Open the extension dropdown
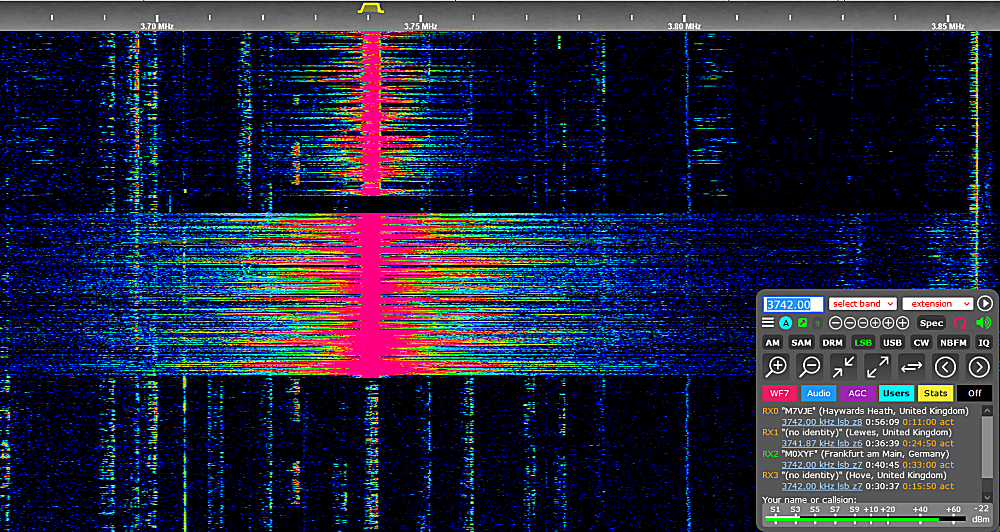The image size is (1000, 532). pyautogui.click(x=937, y=303)
